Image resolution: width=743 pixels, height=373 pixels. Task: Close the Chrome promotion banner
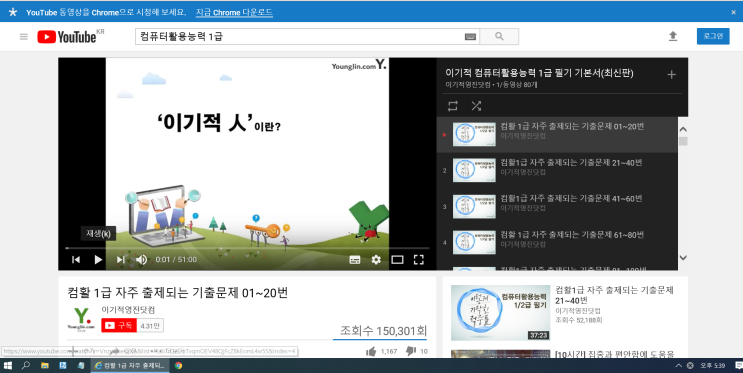pyautogui.click(x=733, y=12)
